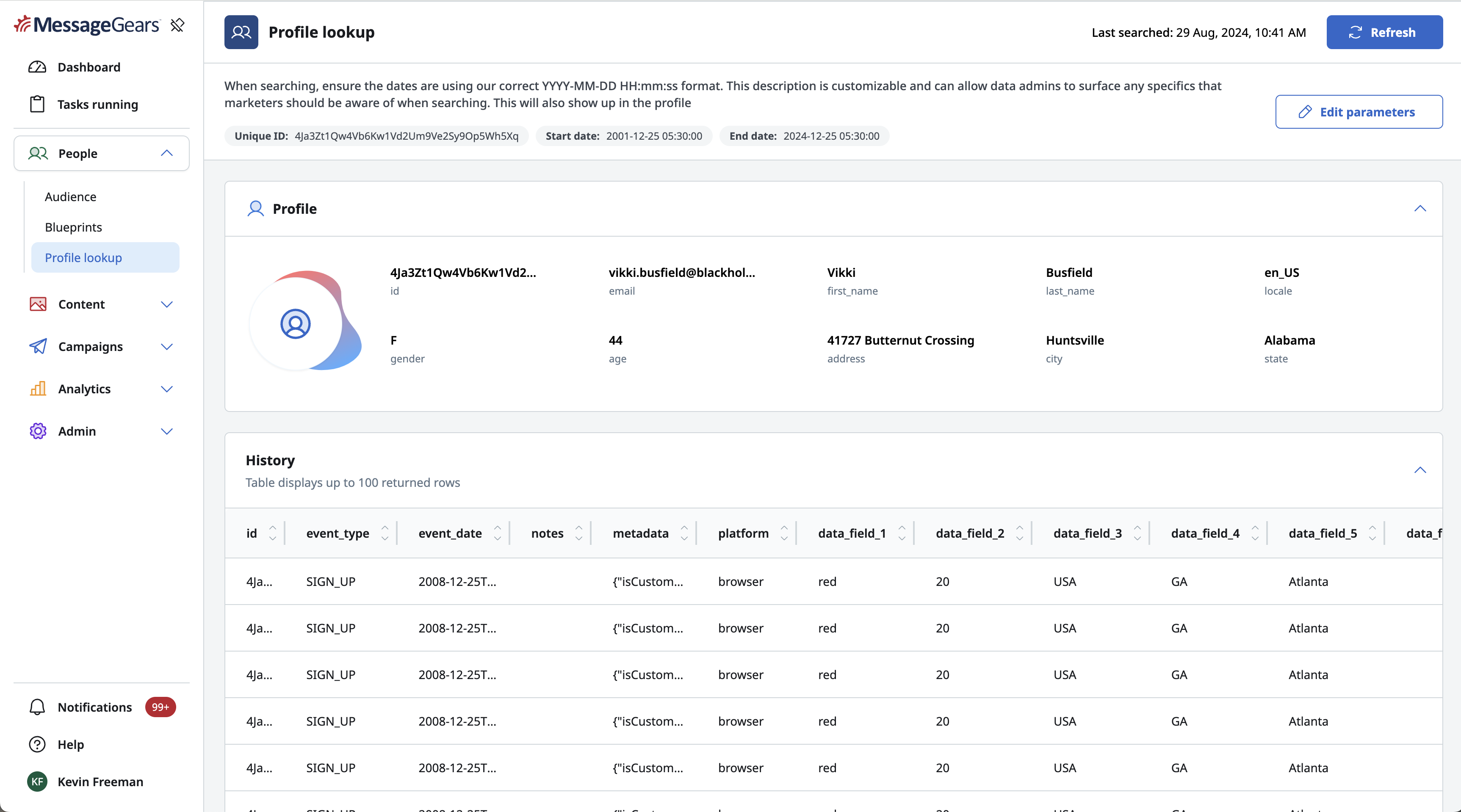Image resolution: width=1461 pixels, height=812 pixels.
Task: Go to Audience under People
Action: 70,197
